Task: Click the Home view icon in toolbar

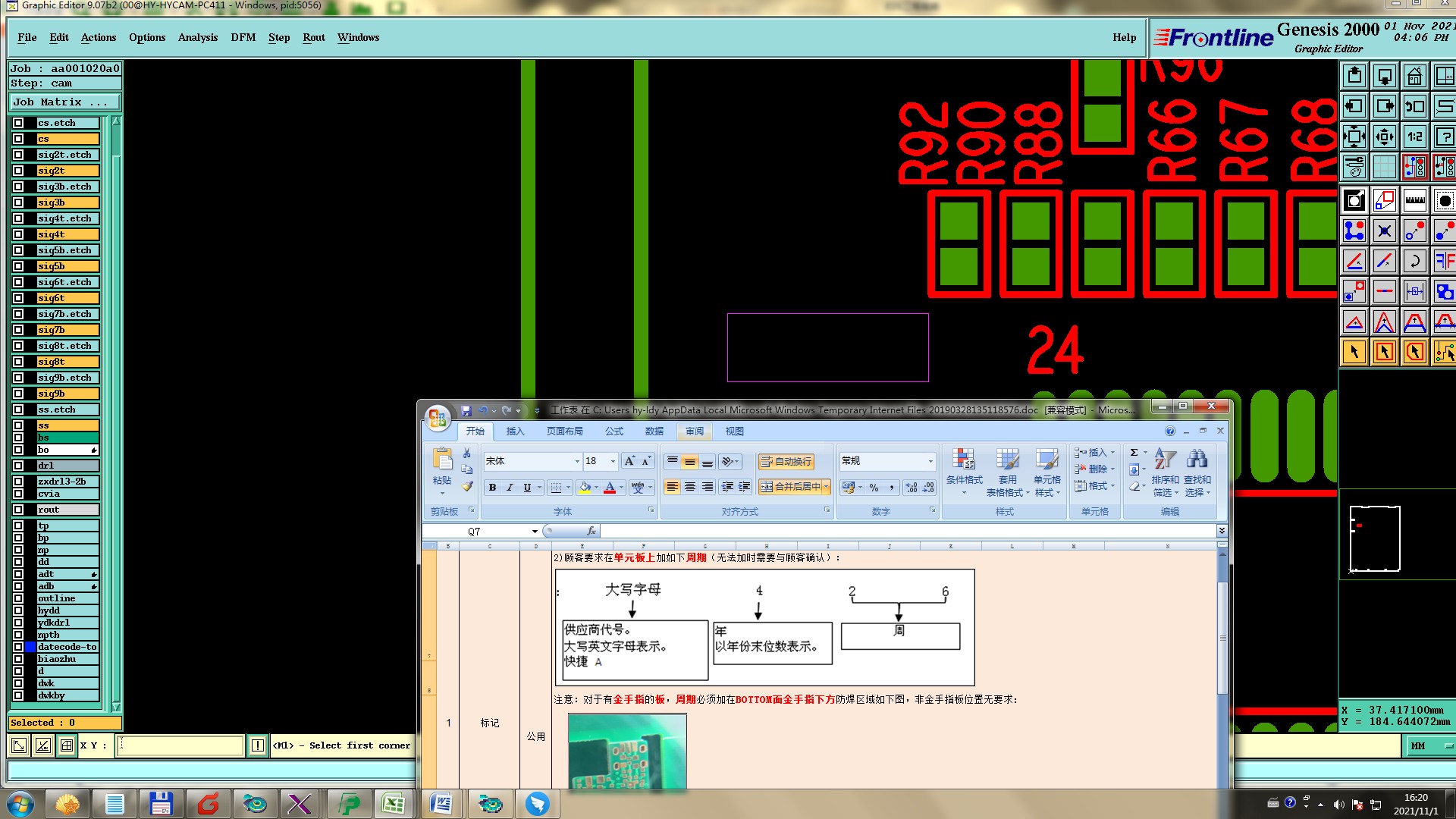Action: click(x=1414, y=77)
